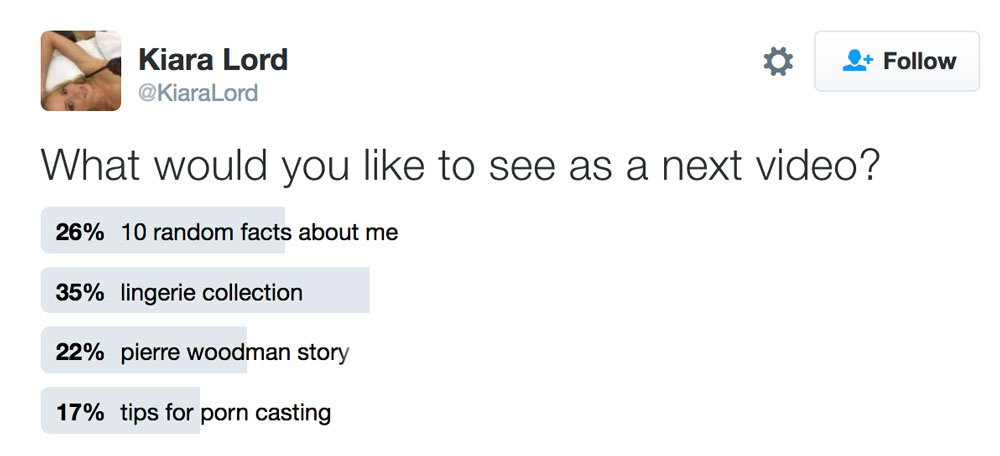This screenshot has height=456, width=1000.
Task: Click the add-person icon on Follow button
Action: [x=858, y=61]
